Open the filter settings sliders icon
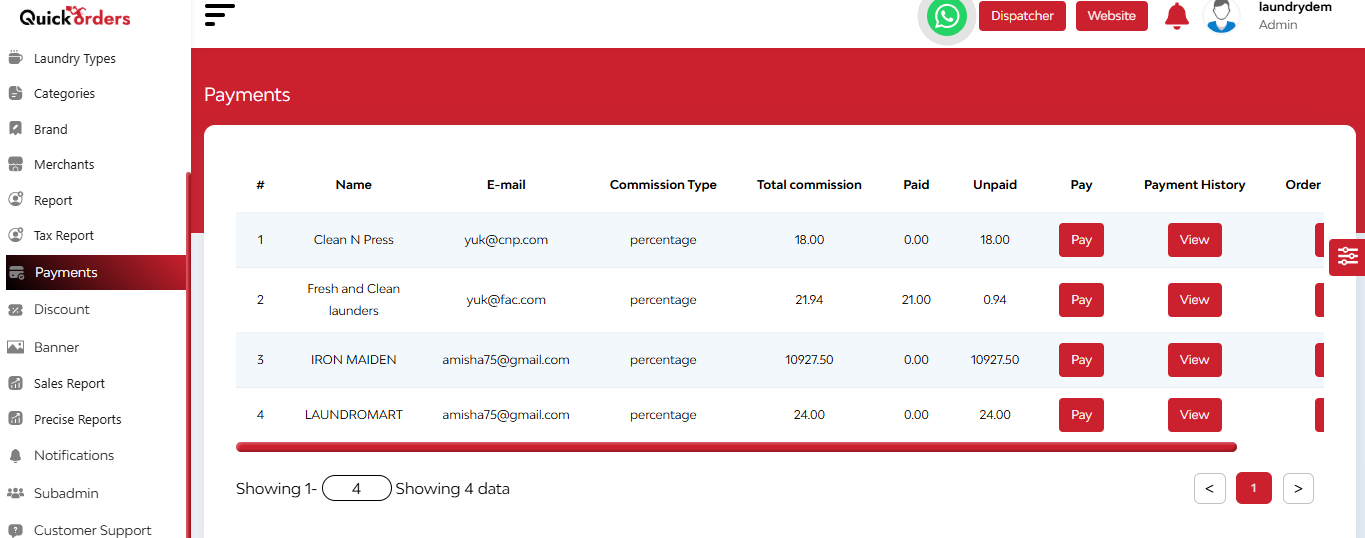 (x=1347, y=257)
